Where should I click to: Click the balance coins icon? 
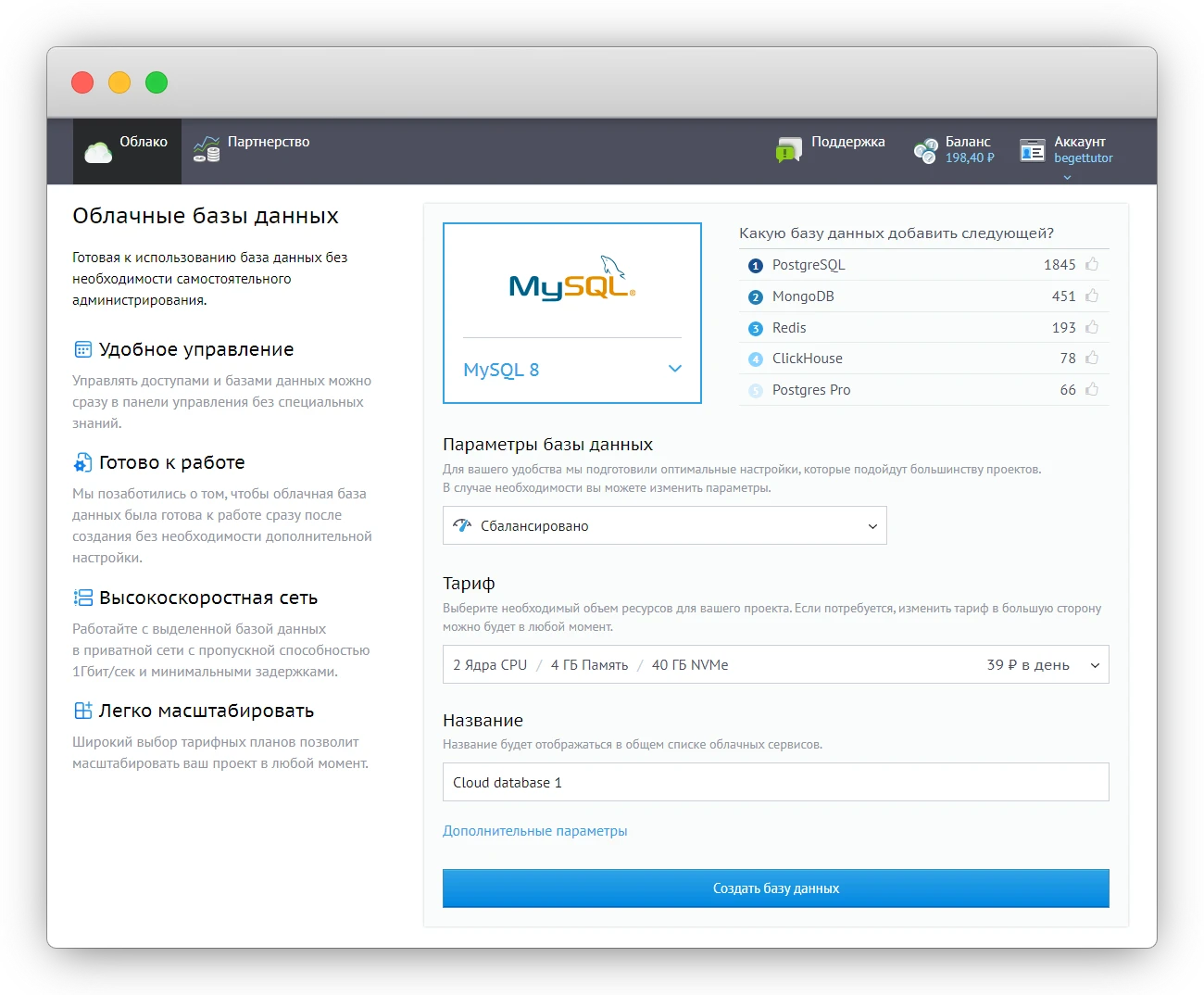[925, 151]
